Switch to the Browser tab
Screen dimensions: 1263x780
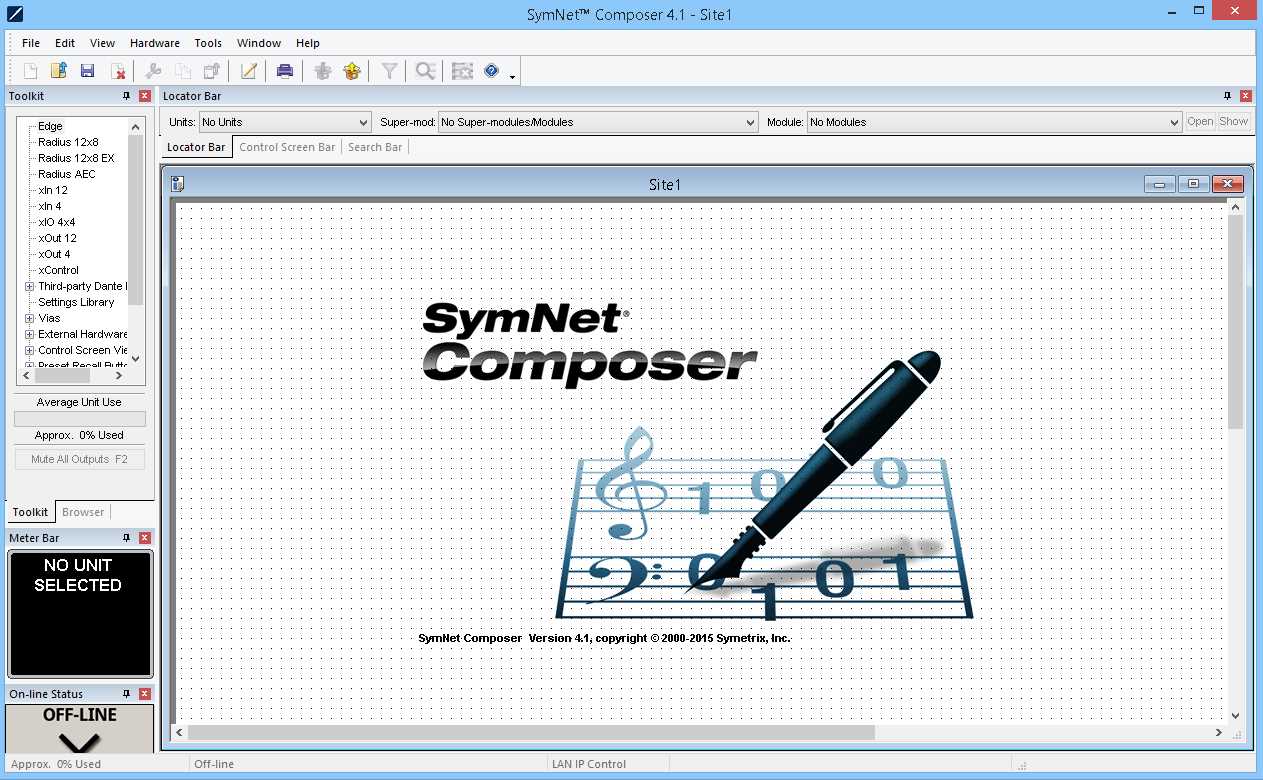click(83, 512)
